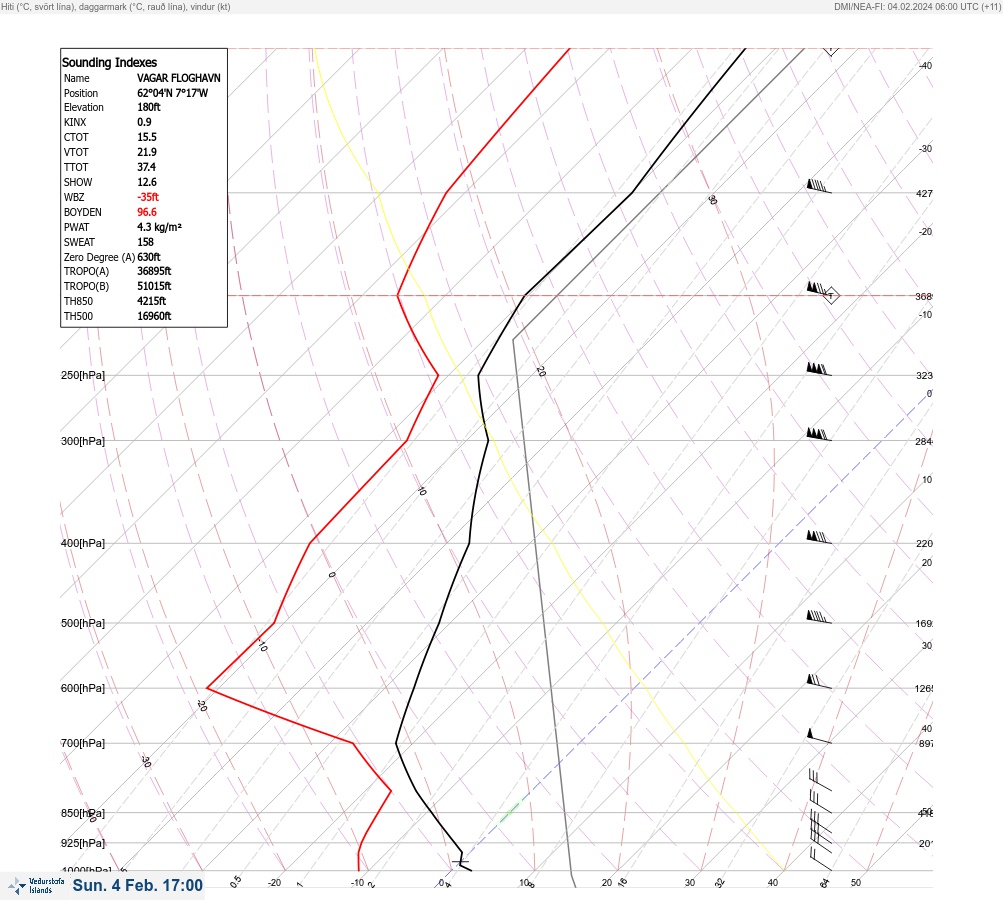1003x900 pixels.
Task: Click the TH850 value 4215ft
Action: (x=152, y=301)
